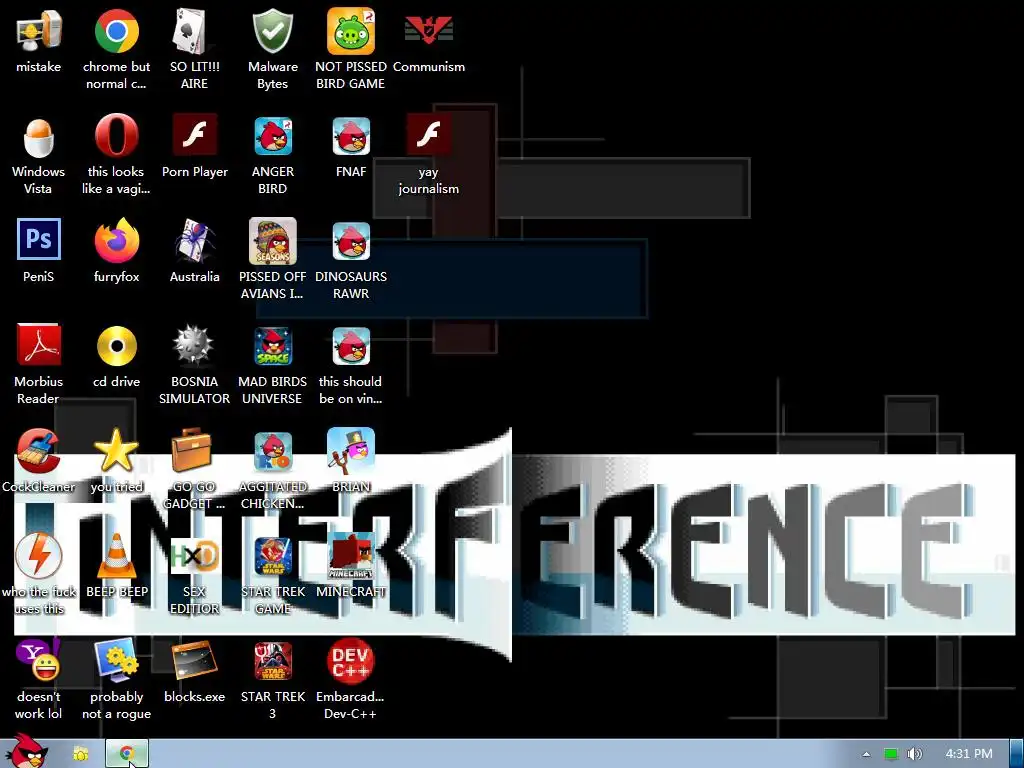Launch the "STAR TREK 3" icon
Screen dimensions: 1024x768
point(273,662)
